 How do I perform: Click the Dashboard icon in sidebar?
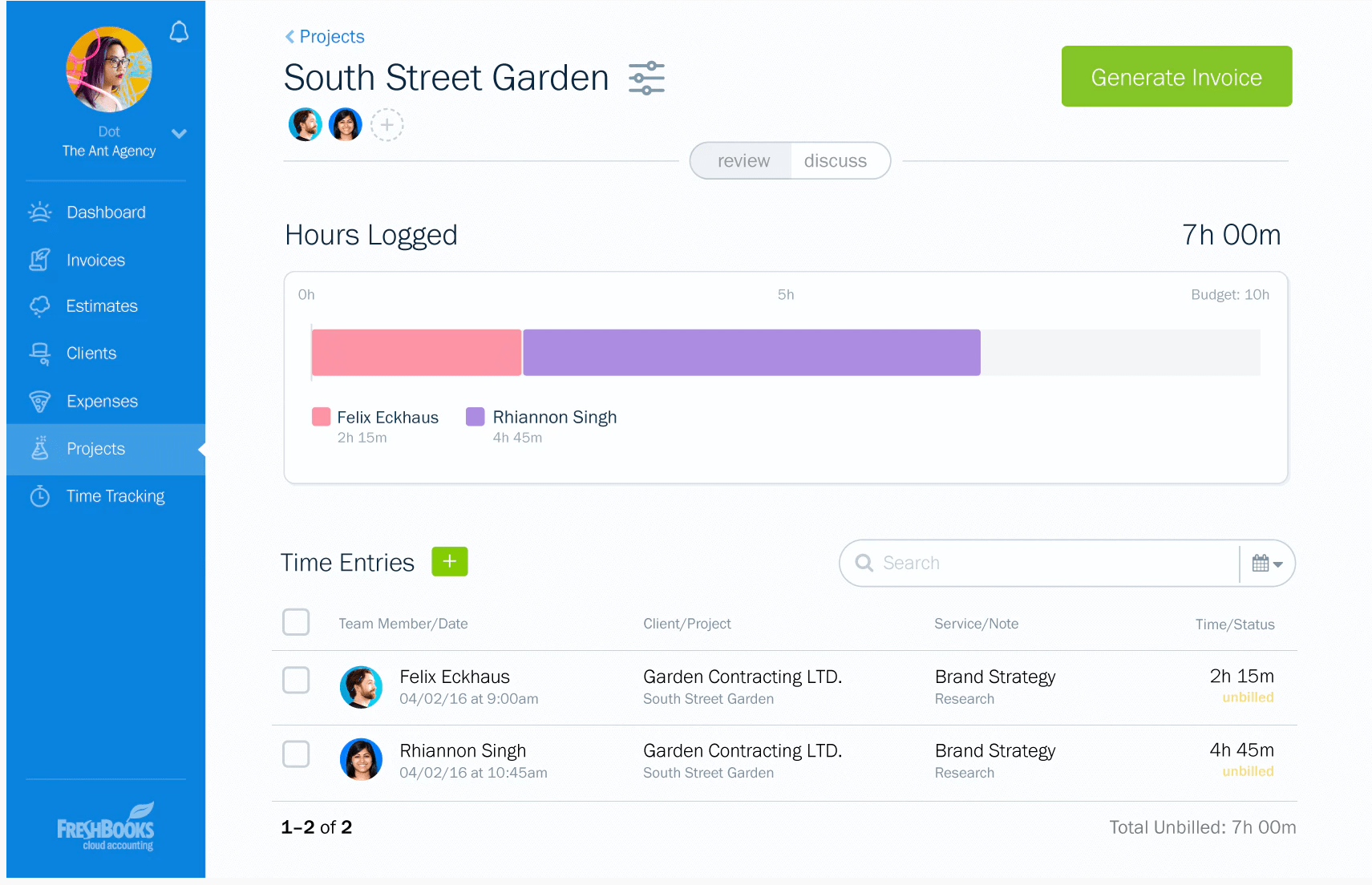(39, 212)
